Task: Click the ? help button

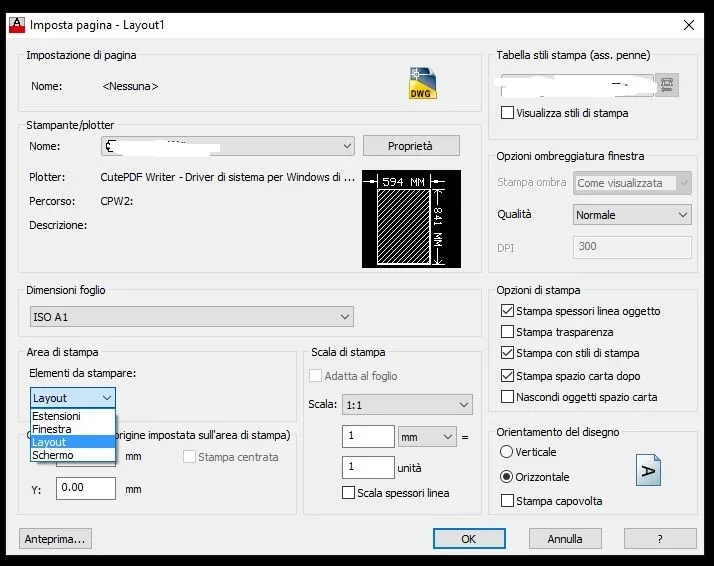Action: click(x=660, y=539)
